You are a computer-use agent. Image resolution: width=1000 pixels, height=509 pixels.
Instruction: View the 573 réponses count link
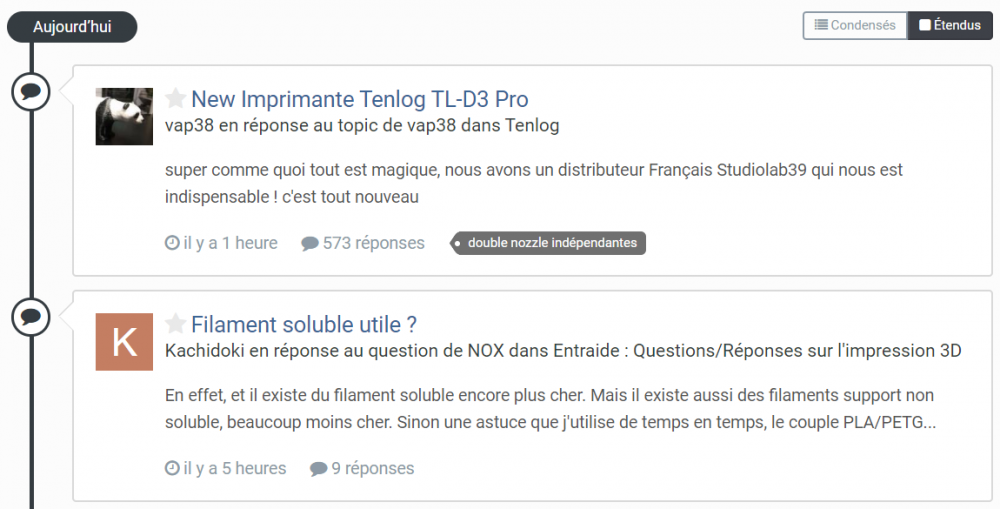[373, 243]
